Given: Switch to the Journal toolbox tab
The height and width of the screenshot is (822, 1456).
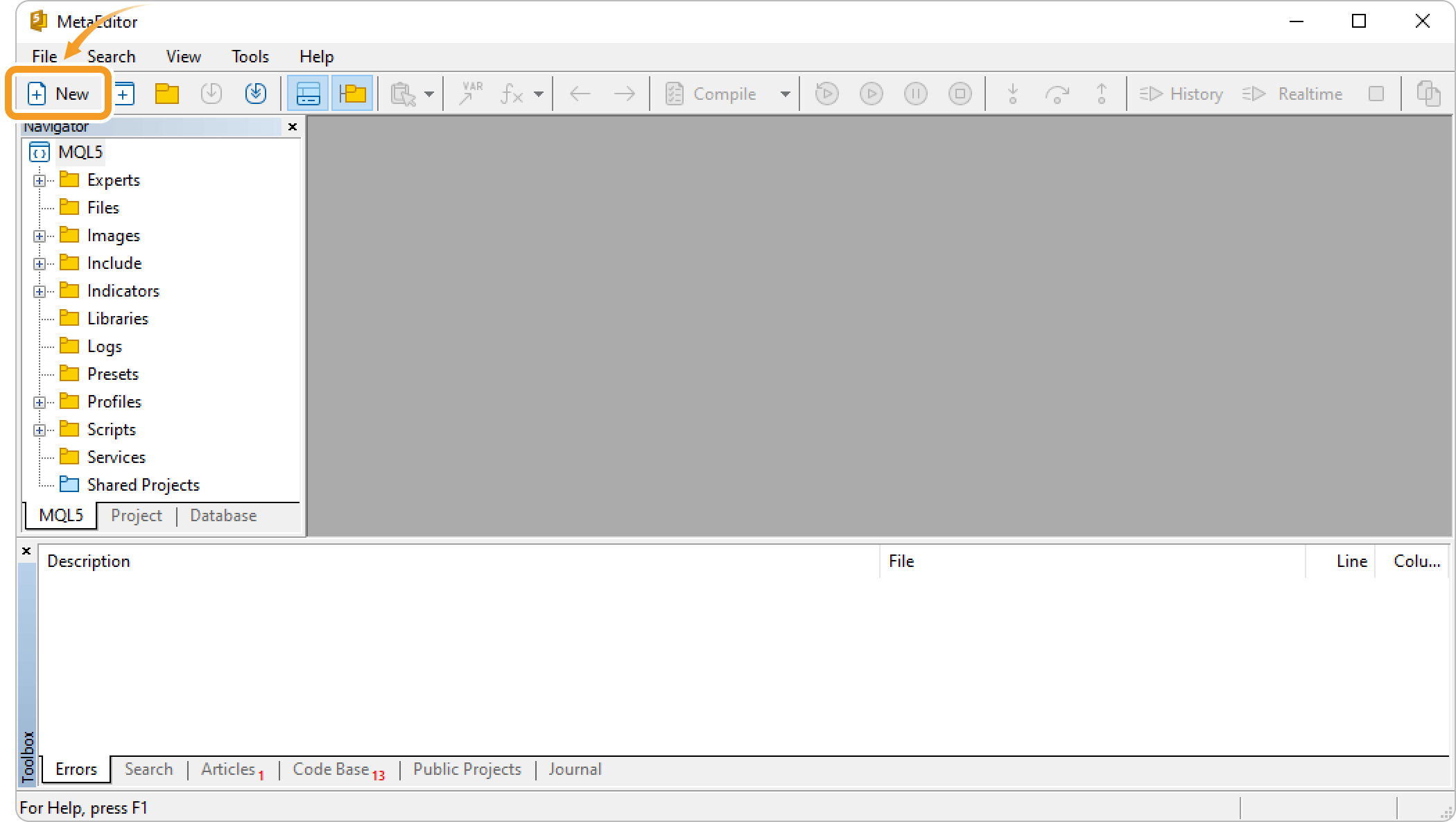Looking at the screenshot, I should 575,769.
